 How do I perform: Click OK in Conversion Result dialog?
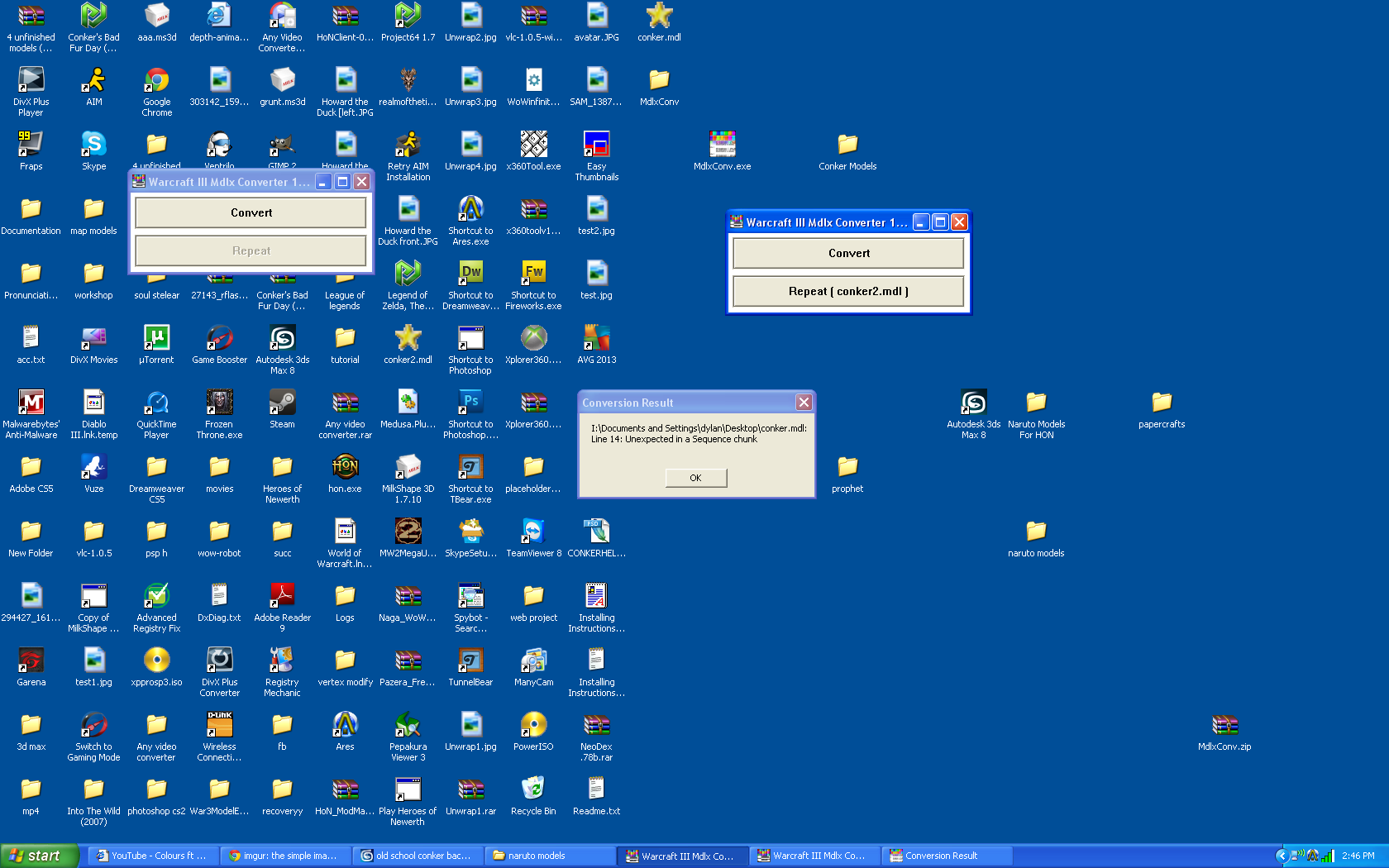pyautogui.click(x=695, y=478)
